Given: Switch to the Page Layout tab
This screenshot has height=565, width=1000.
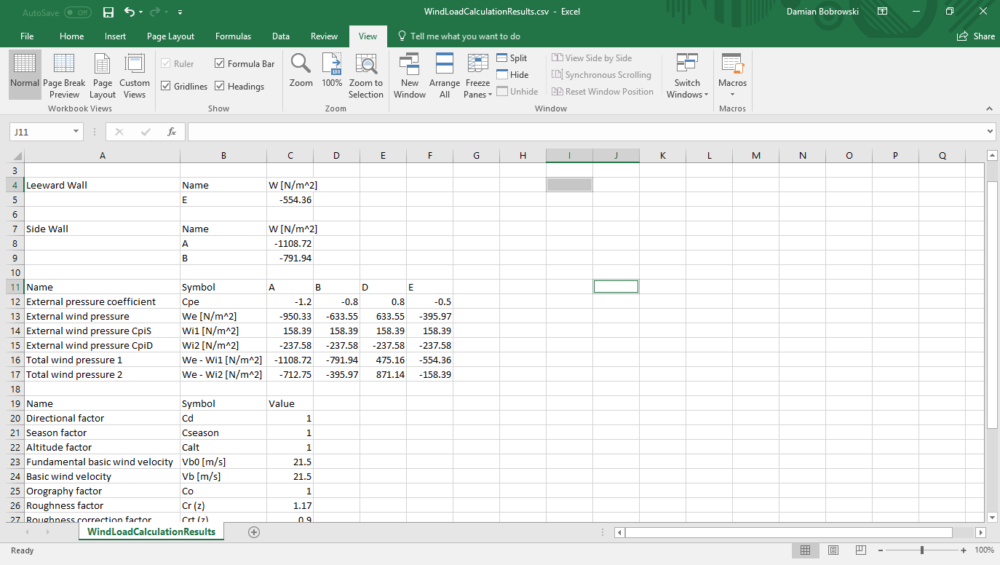Looking at the screenshot, I should [x=170, y=36].
